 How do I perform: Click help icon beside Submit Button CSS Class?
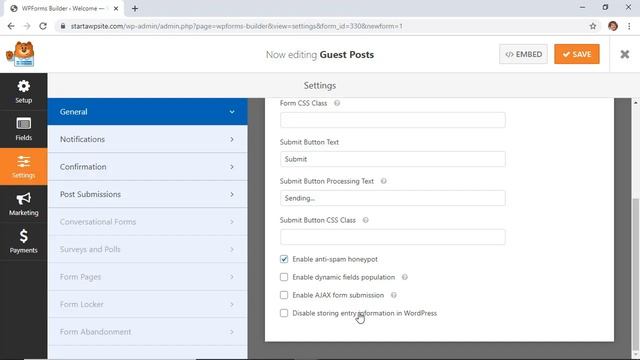pyautogui.click(x=366, y=220)
